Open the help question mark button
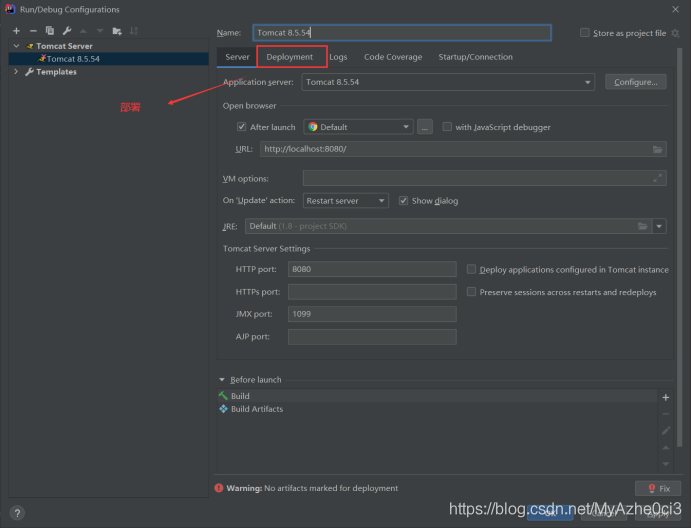692x528 pixels. point(17,512)
